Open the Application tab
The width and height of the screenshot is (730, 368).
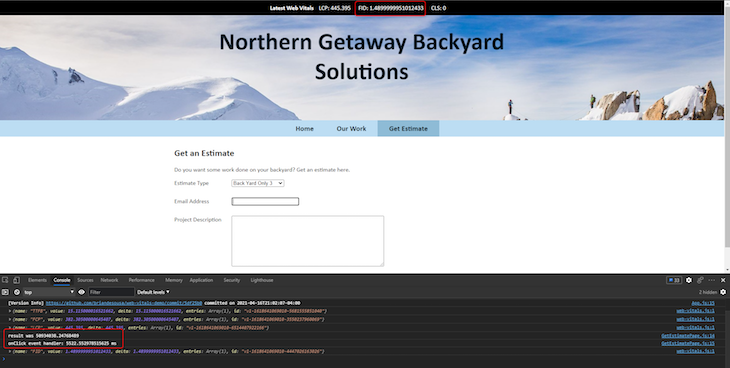[x=201, y=280]
